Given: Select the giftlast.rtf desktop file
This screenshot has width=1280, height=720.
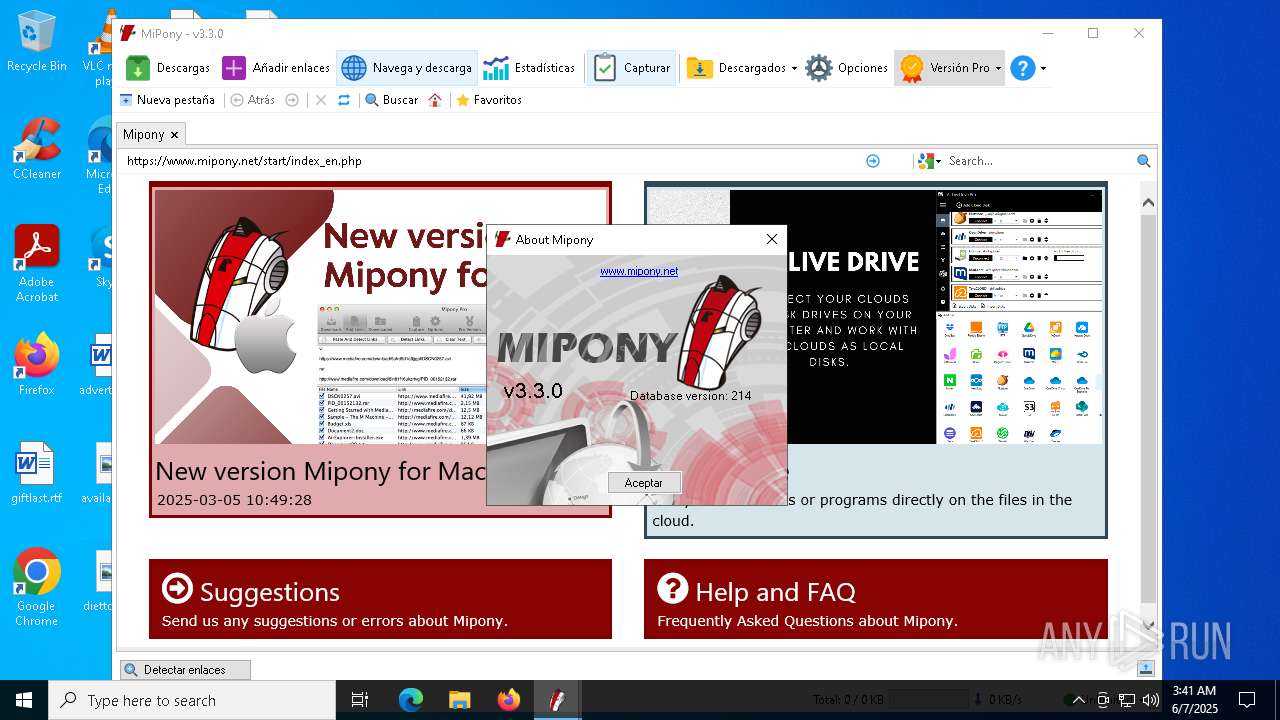Looking at the screenshot, I should pyautogui.click(x=37, y=473).
